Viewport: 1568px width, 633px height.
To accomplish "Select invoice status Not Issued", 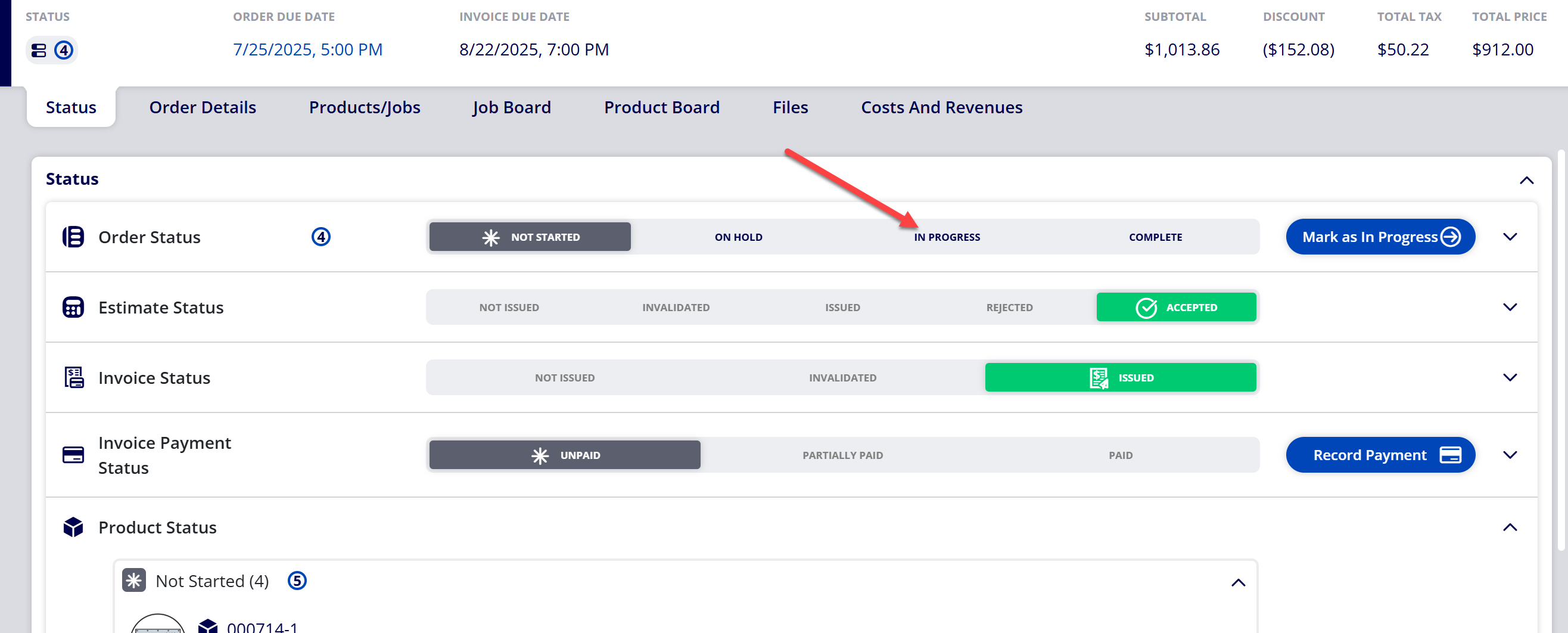I will pyautogui.click(x=564, y=377).
